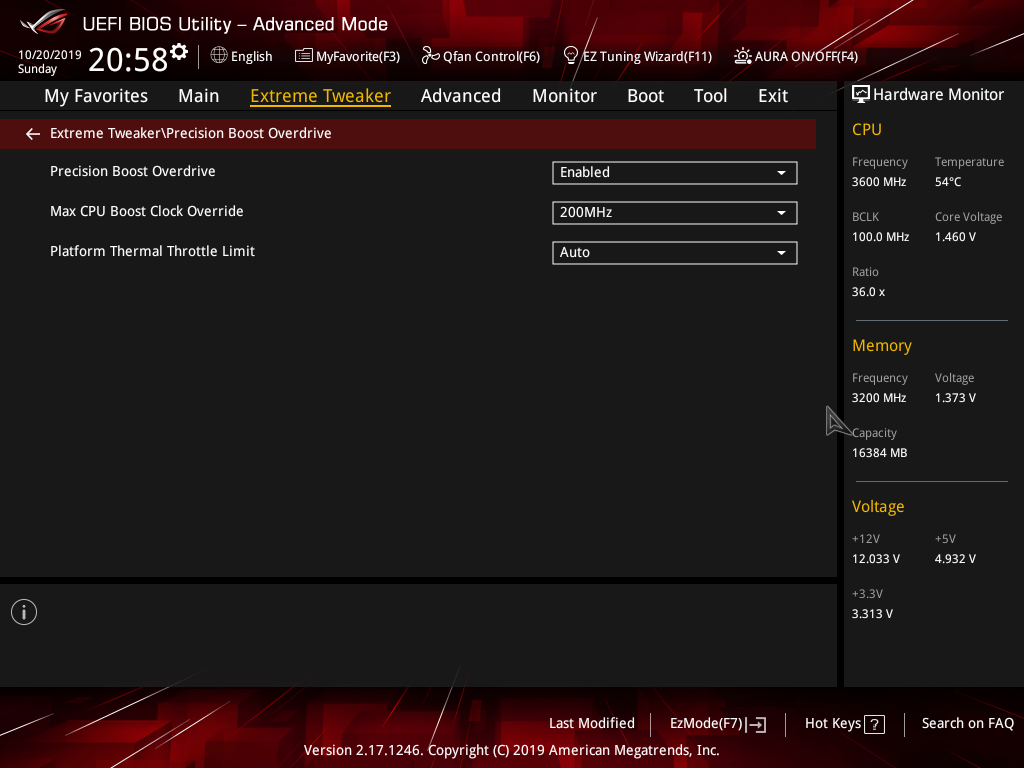Click the EzMode exit arrow icon
Screen dimensions: 1024x768
(x=756, y=724)
